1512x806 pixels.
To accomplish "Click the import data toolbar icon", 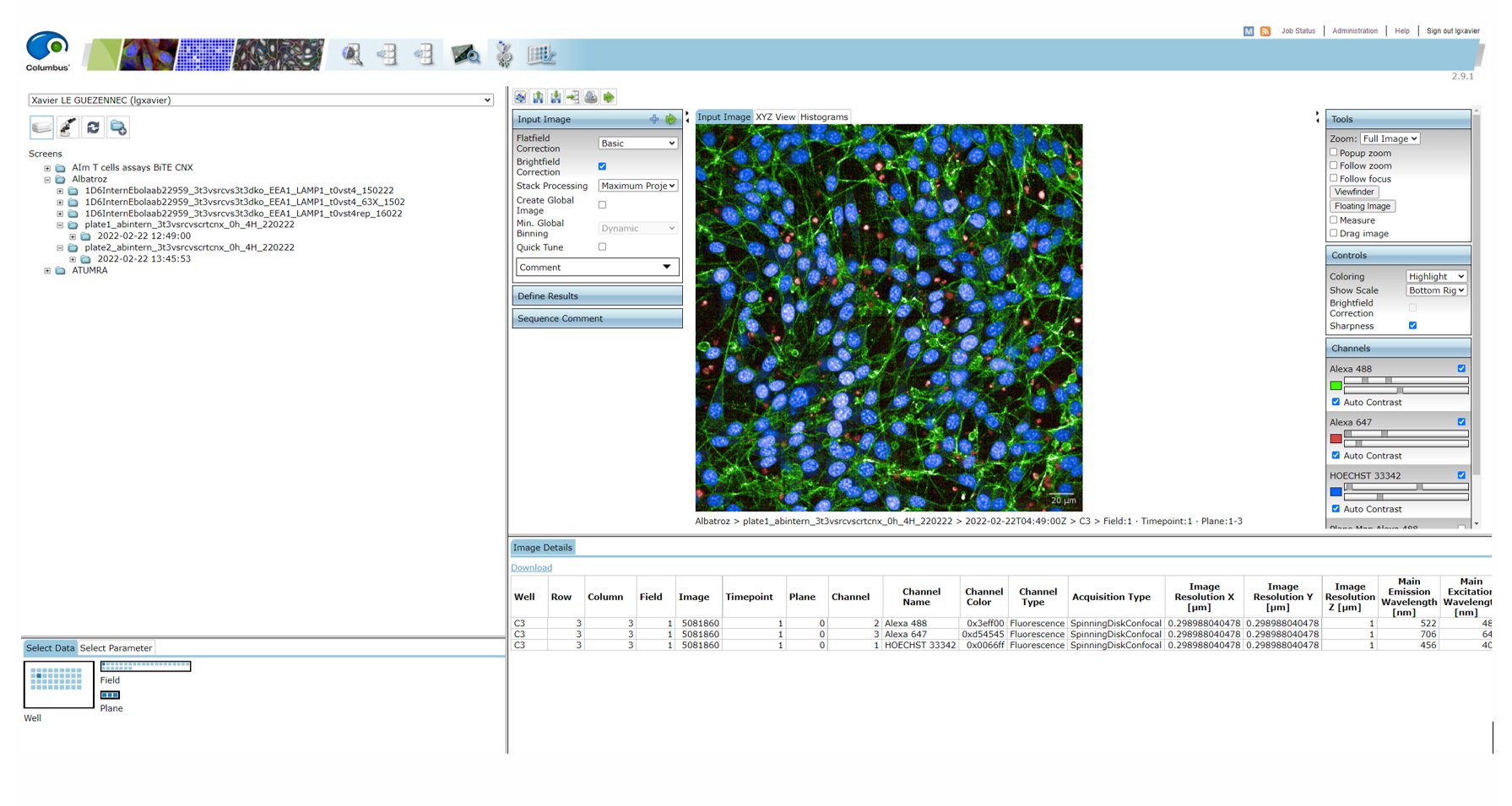I will (x=387, y=55).
